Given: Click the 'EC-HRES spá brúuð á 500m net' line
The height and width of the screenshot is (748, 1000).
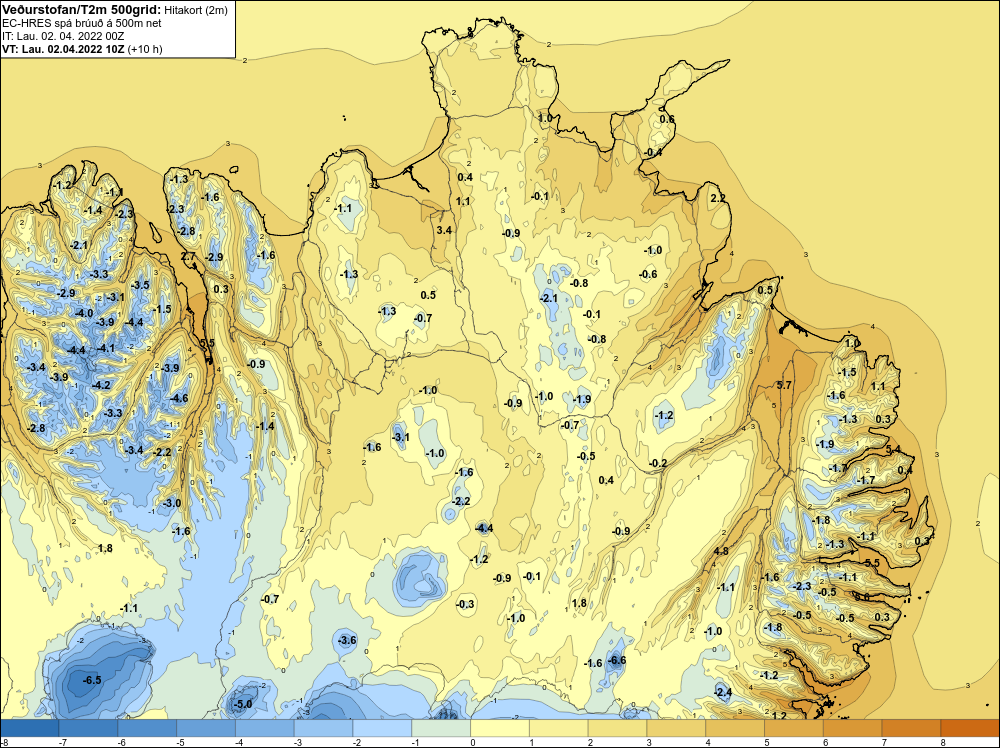Looking at the screenshot, I should click(x=82, y=23).
